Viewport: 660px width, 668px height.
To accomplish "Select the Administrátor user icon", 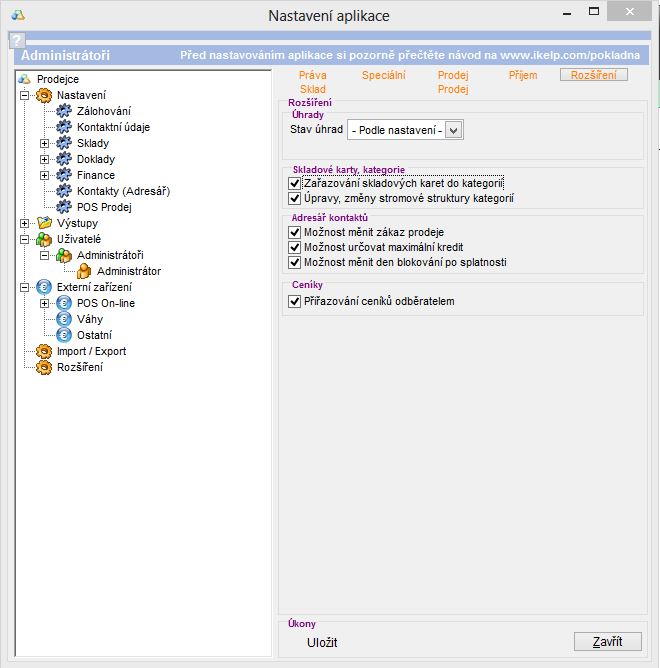I will pos(84,271).
